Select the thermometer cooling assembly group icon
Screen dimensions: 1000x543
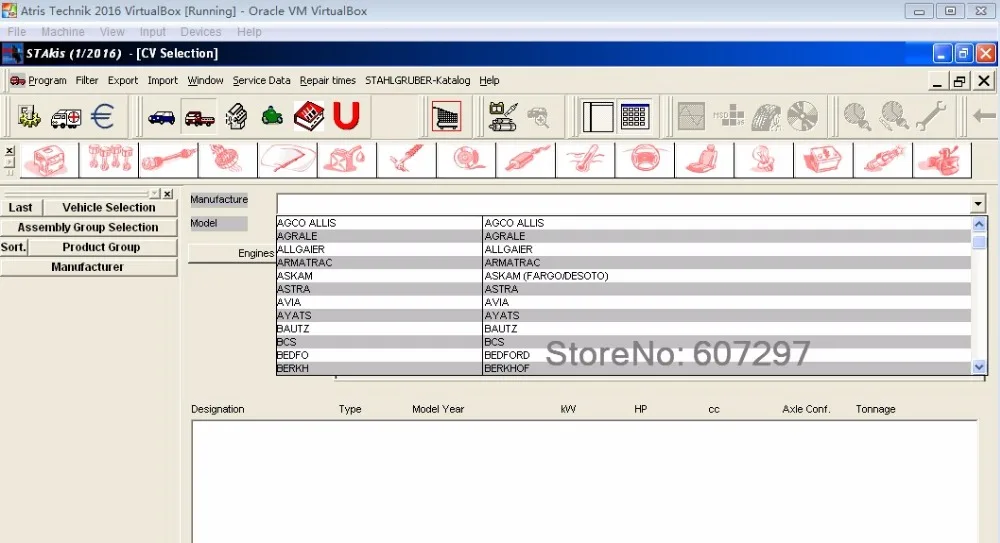[x=585, y=160]
